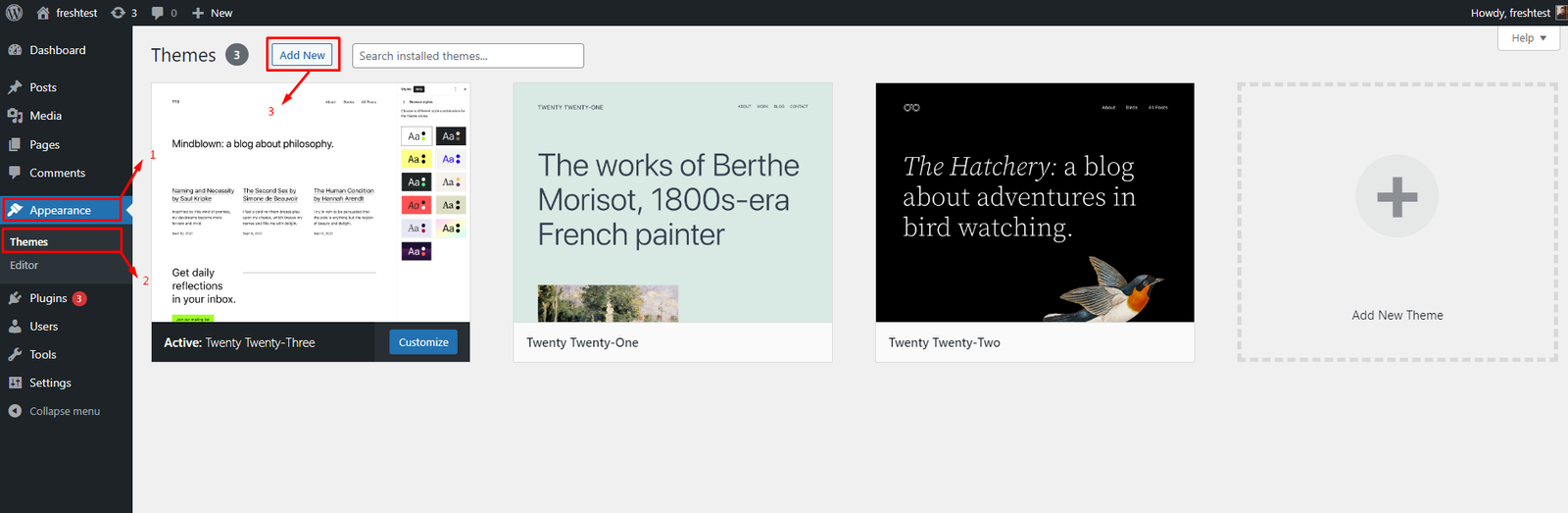1568x513 pixels.
Task: Click the Add New button
Action: coord(302,55)
